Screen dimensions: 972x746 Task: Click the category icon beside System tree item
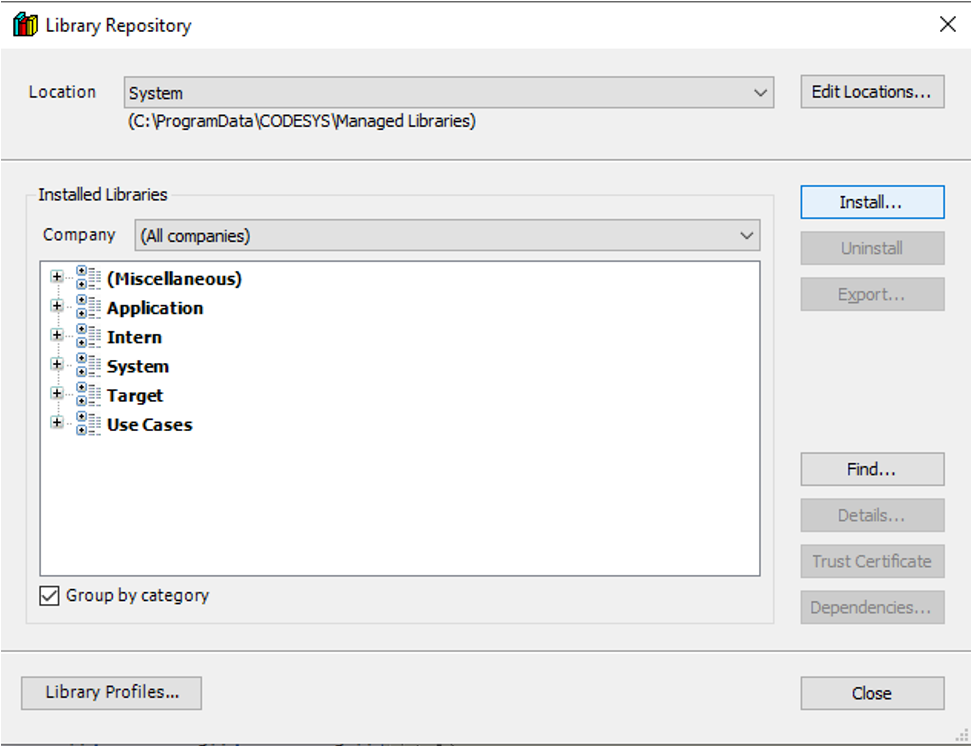click(88, 365)
